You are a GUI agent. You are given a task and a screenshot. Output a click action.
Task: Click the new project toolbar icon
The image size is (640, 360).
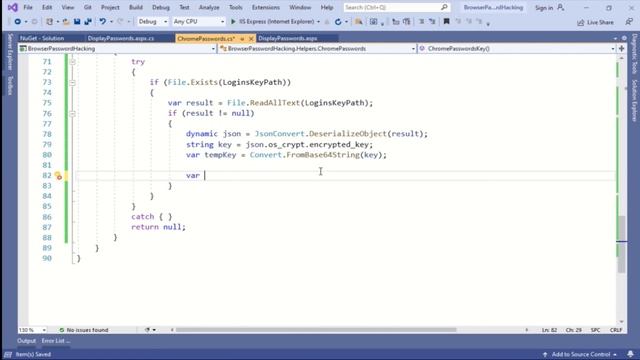coord(49,22)
